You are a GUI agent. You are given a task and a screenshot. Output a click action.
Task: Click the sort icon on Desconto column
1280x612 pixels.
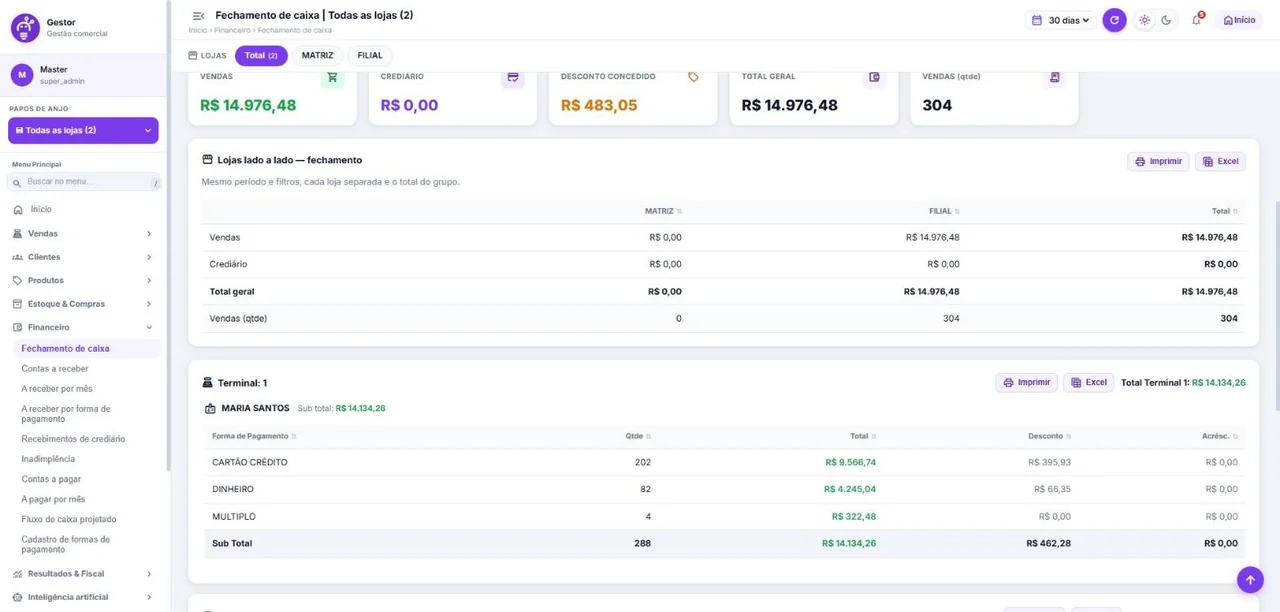[1069, 436]
